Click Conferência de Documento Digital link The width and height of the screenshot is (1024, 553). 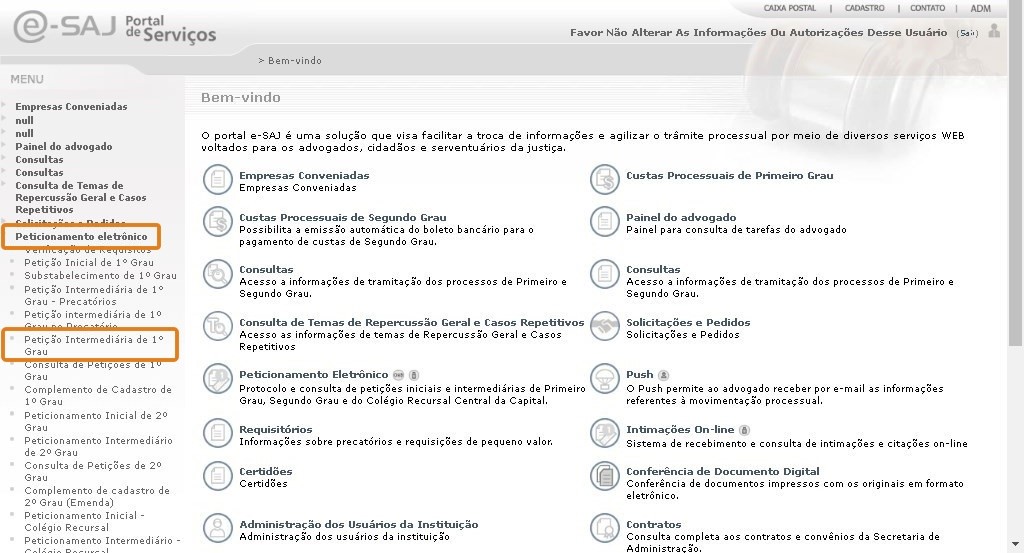tap(723, 471)
